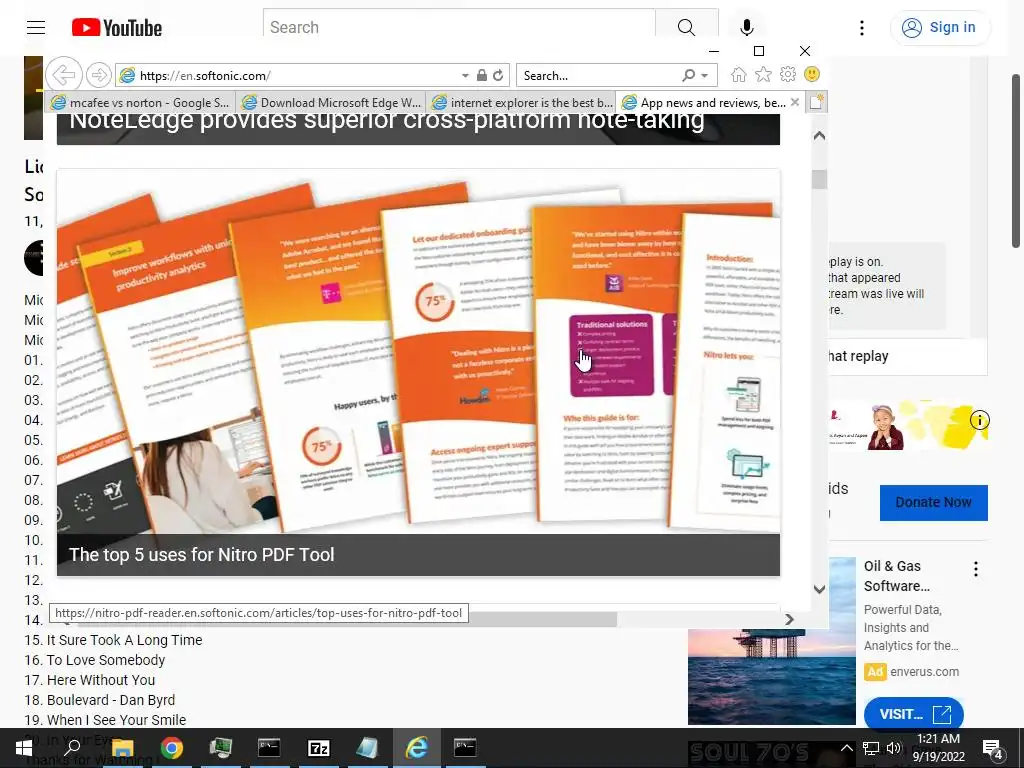This screenshot has width=1024, height=768.
Task: Click 'The top 5 uses for Nitro PDF Tool'
Action: (202, 554)
